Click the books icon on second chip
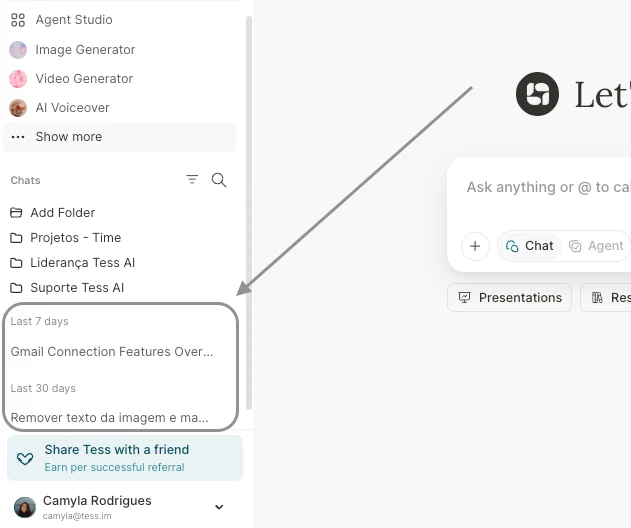631x528 pixels. tap(597, 297)
